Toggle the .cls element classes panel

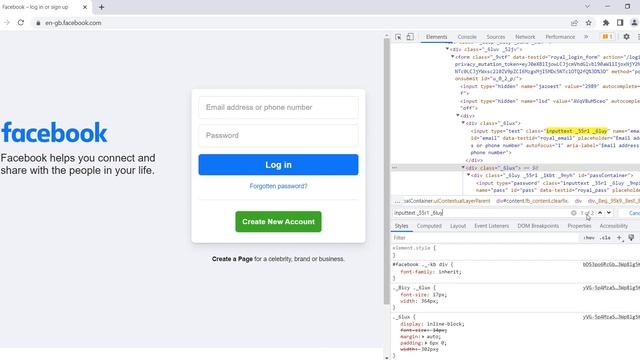(x=605, y=238)
